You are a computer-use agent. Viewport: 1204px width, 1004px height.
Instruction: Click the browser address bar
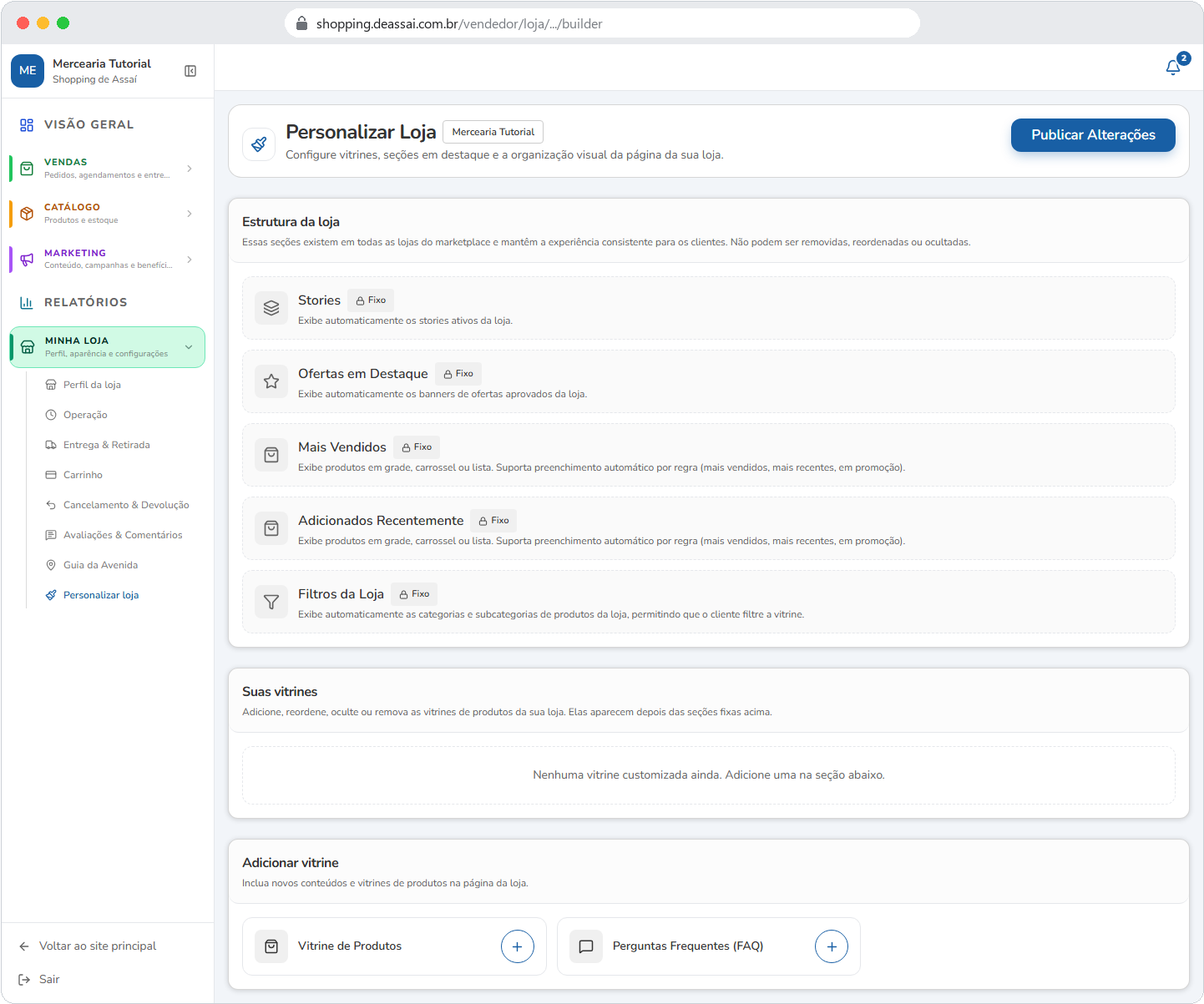602,23
